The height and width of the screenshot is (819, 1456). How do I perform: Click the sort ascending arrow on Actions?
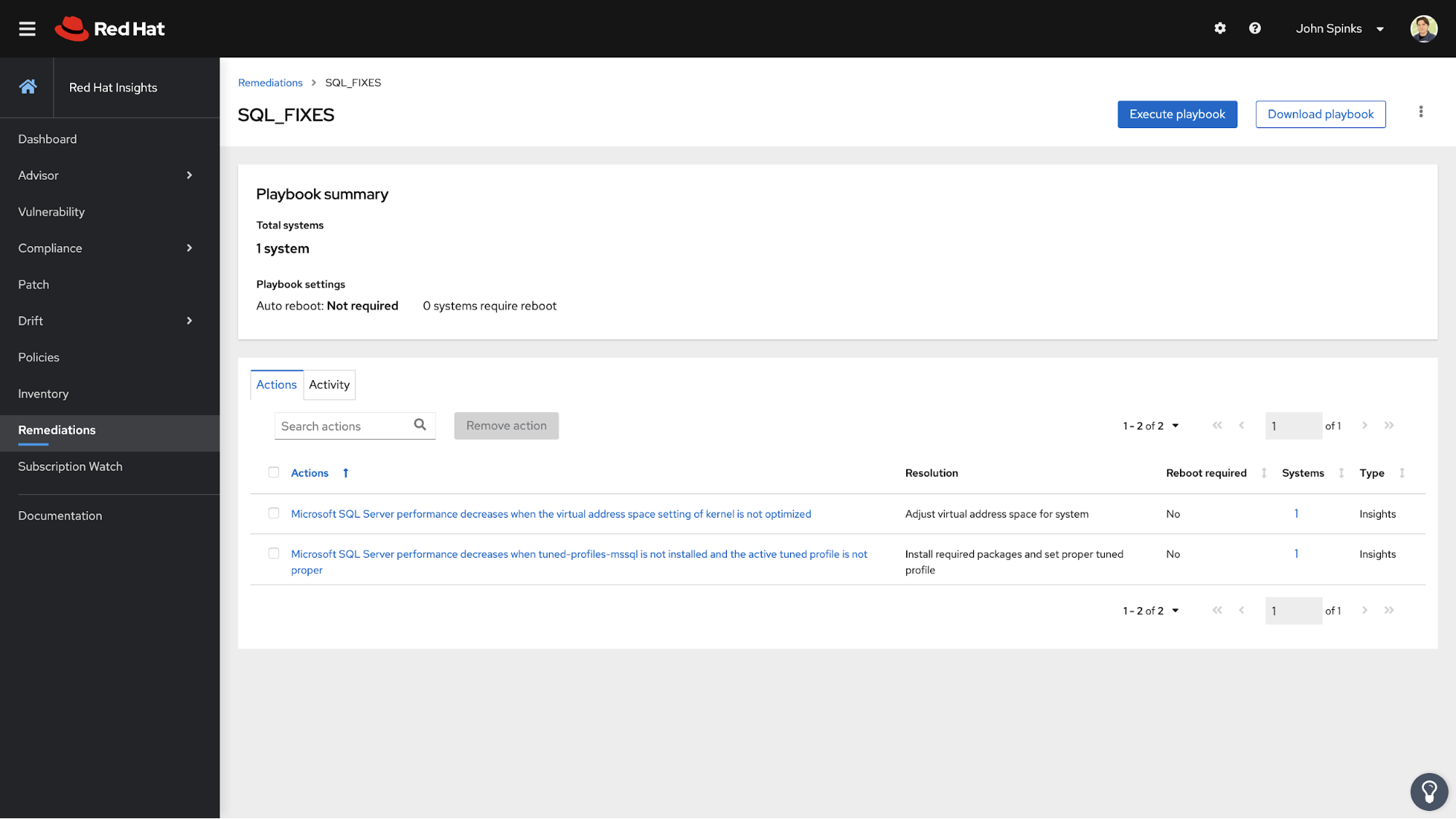tap(346, 473)
